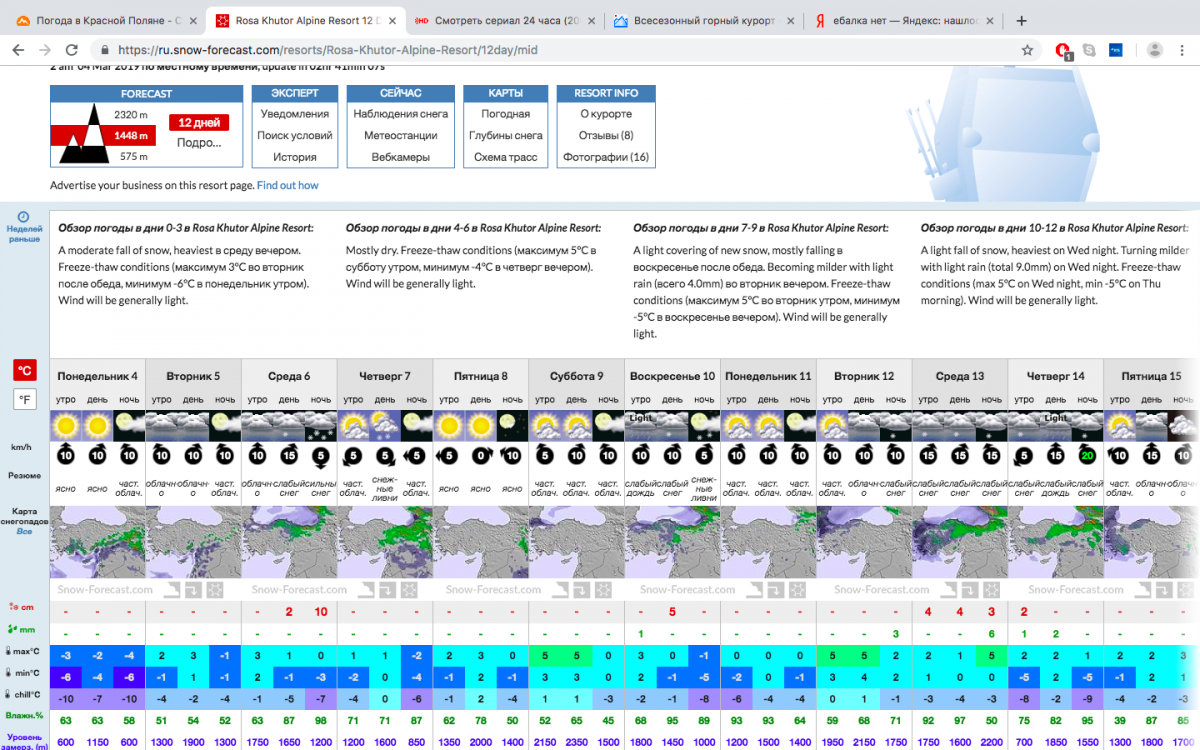The width and height of the screenshot is (1200, 750).
Task: Bookmark this page with the star icon
Action: click(x=1027, y=50)
